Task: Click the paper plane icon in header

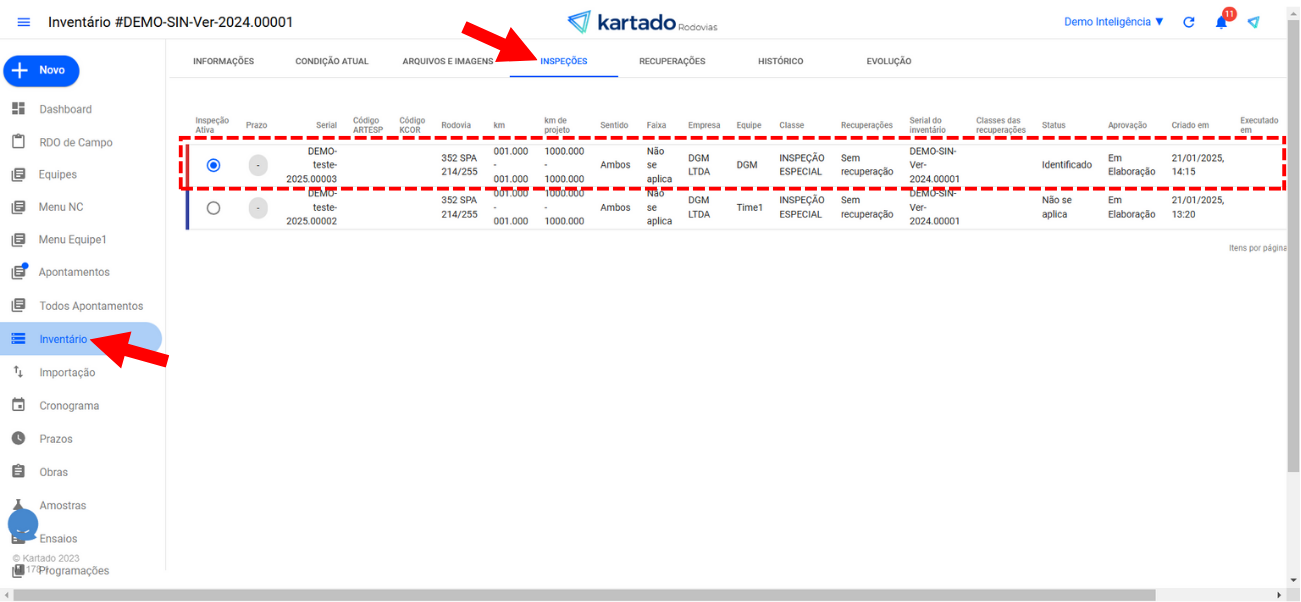Action: point(1253,22)
